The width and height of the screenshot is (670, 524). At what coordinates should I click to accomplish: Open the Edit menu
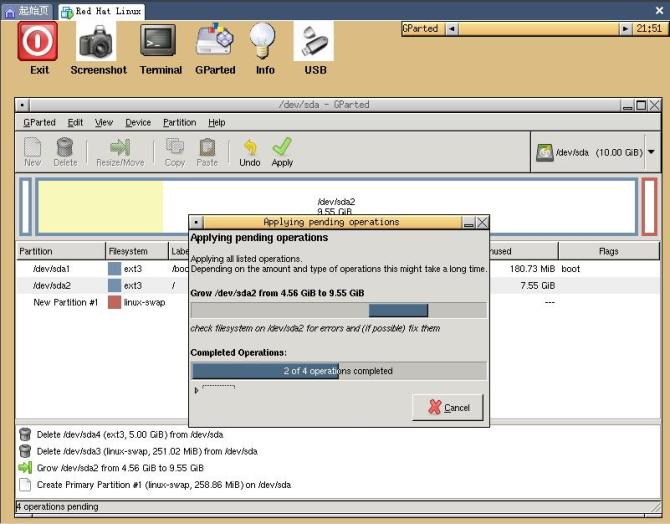75,123
